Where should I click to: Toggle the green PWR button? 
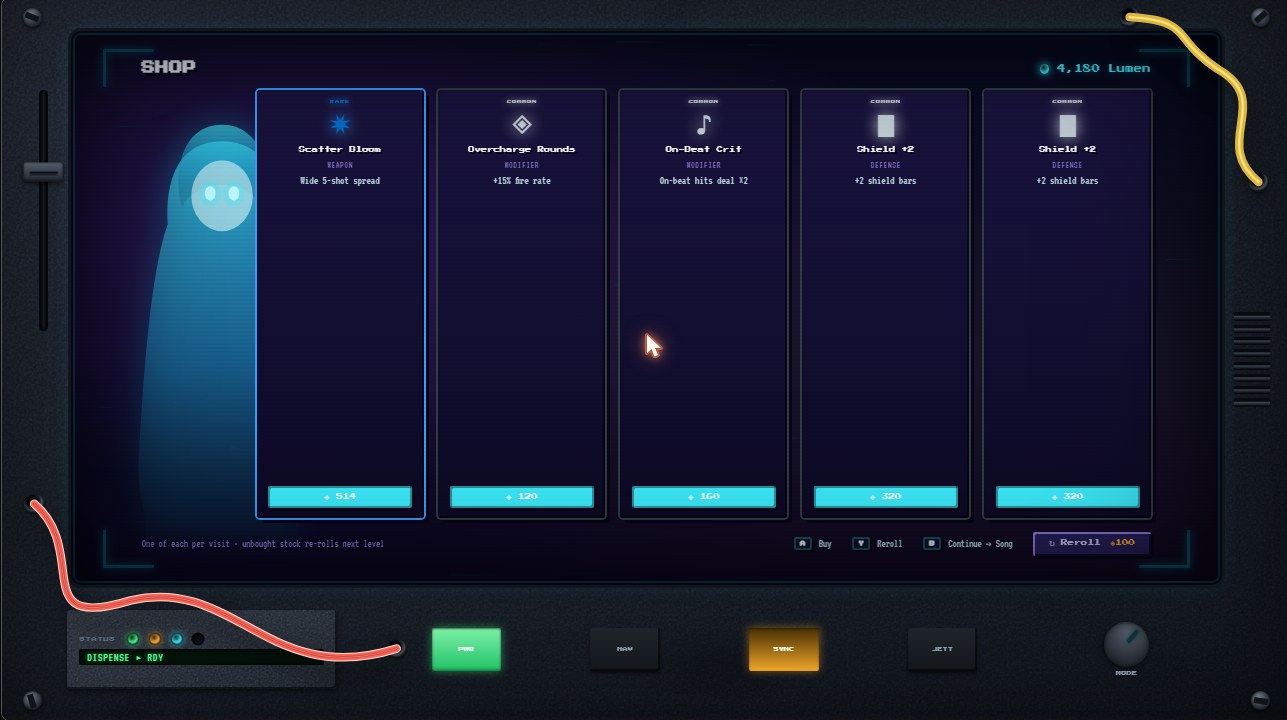tap(466, 649)
